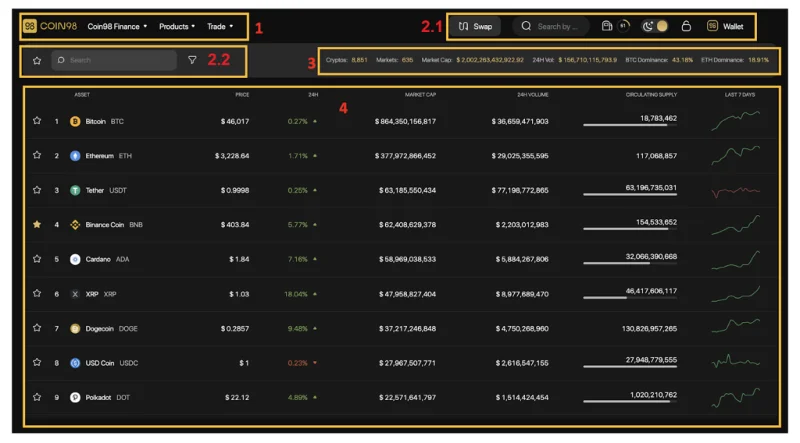Image resolution: width=800 pixels, height=443 pixels.
Task: Open the Wallet button
Action: (x=725, y=26)
